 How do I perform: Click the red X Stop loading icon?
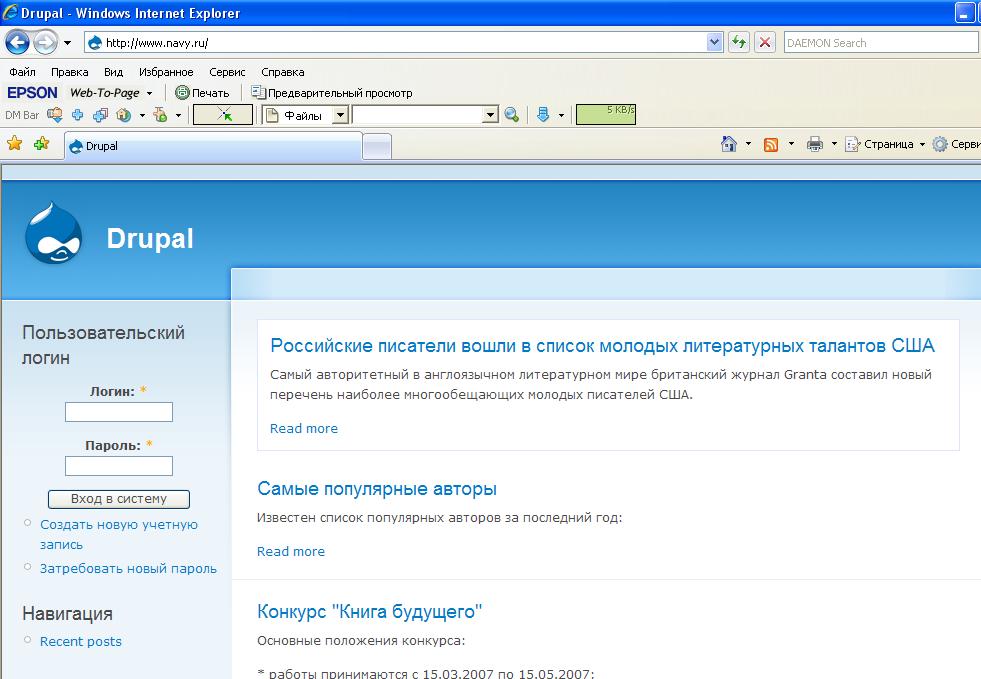pos(765,43)
